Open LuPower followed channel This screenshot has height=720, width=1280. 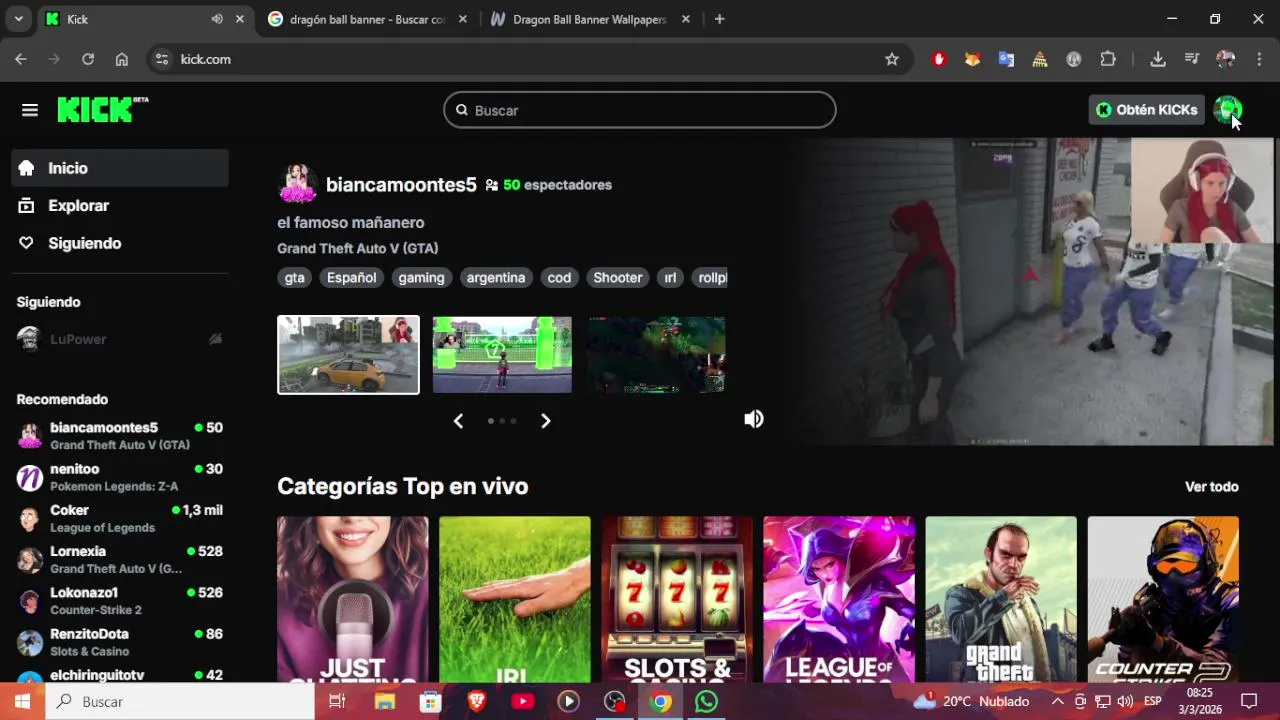(x=120, y=339)
